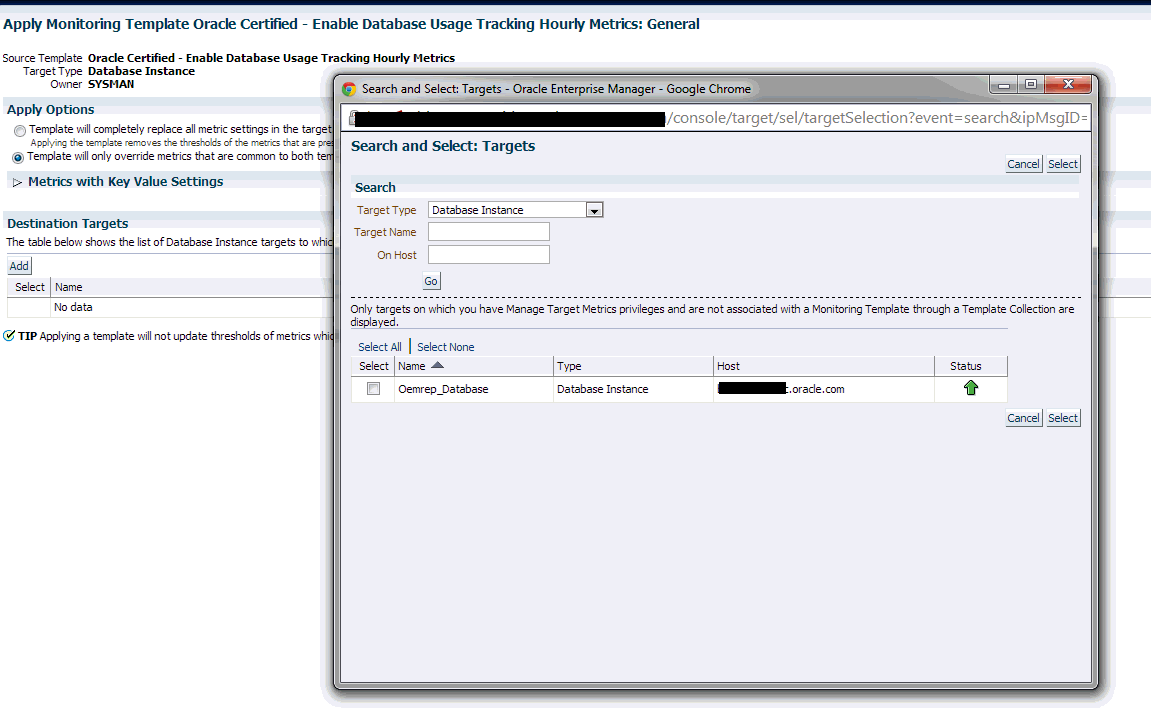The height and width of the screenshot is (719, 1151).
Task: Focus the On Host input field
Action: coord(489,255)
